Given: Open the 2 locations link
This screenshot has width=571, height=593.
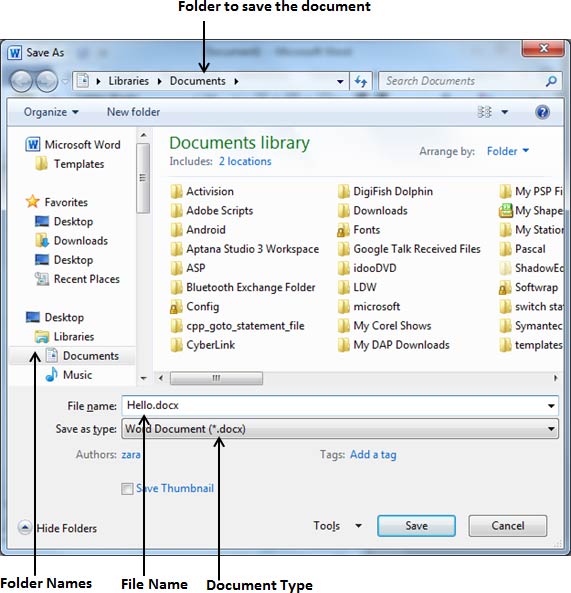Looking at the screenshot, I should (245, 161).
